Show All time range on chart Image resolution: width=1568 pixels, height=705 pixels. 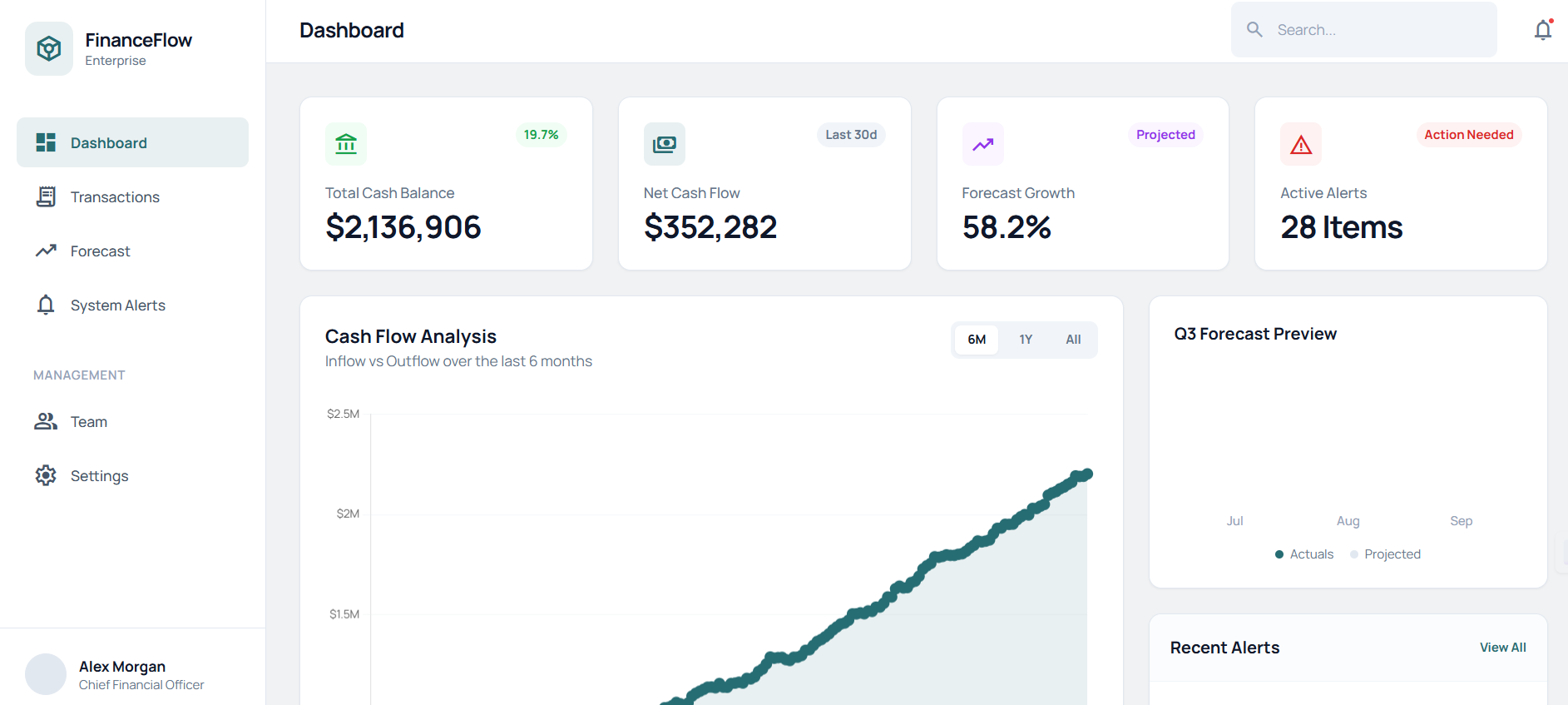point(1073,340)
